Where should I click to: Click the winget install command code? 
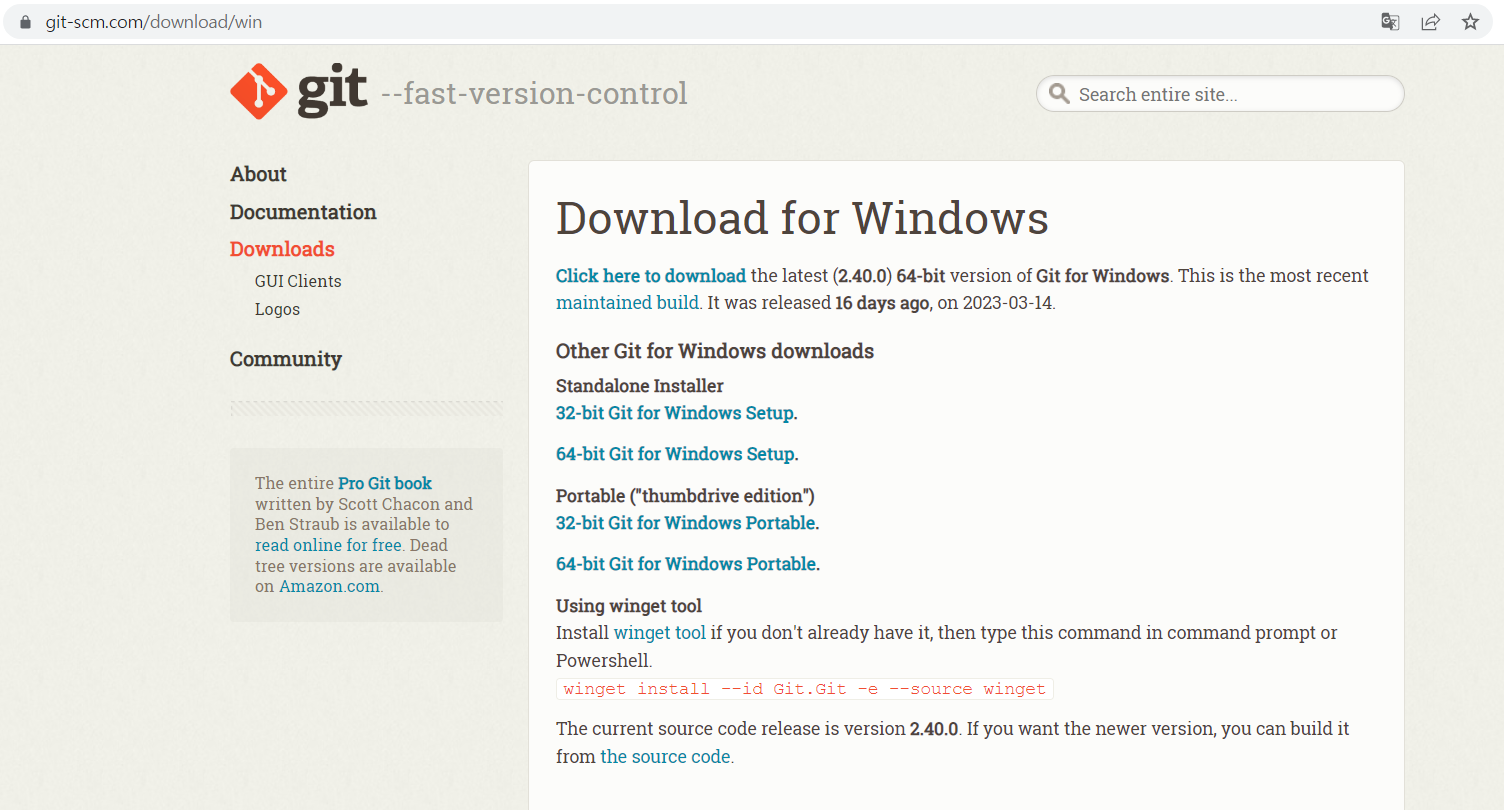tap(805, 689)
